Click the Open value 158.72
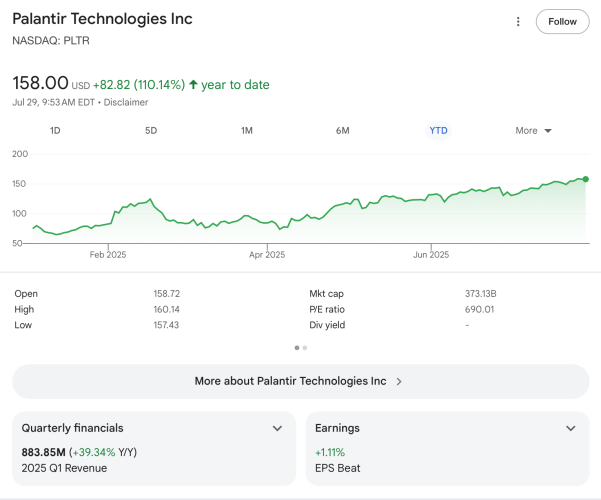 coord(167,294)
